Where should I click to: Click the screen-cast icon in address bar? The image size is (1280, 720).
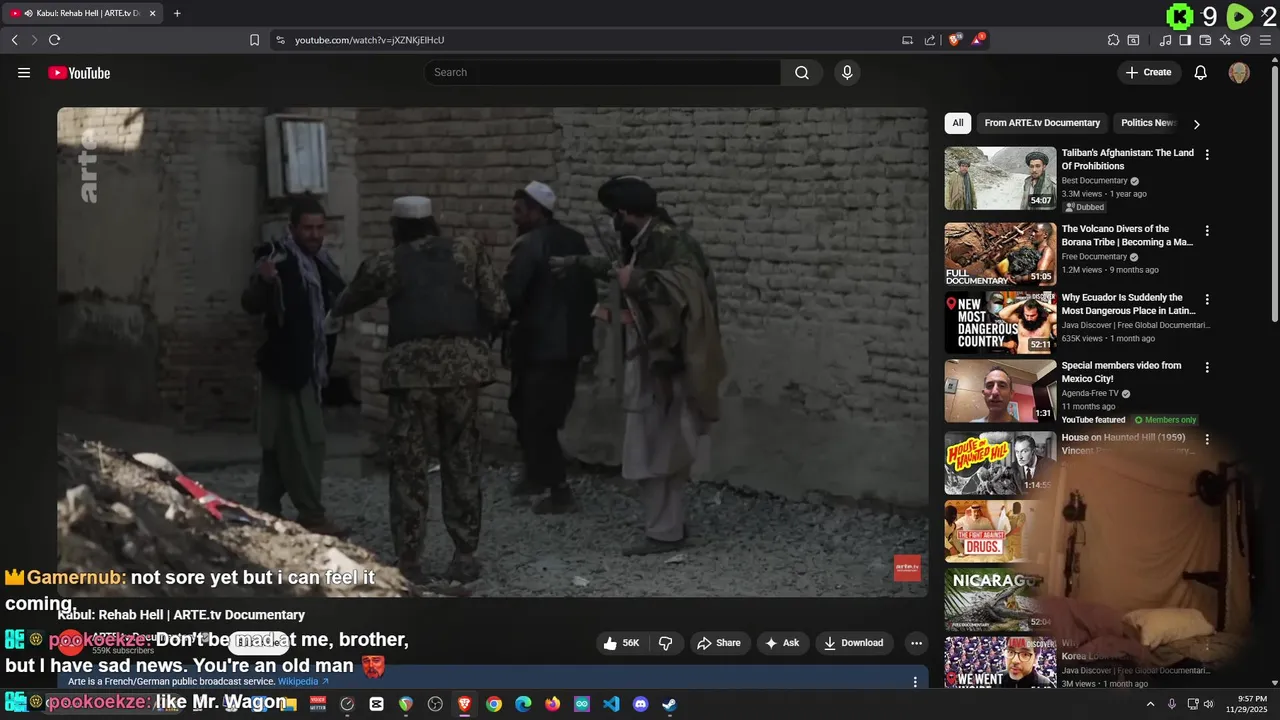(x=907, y=40)
